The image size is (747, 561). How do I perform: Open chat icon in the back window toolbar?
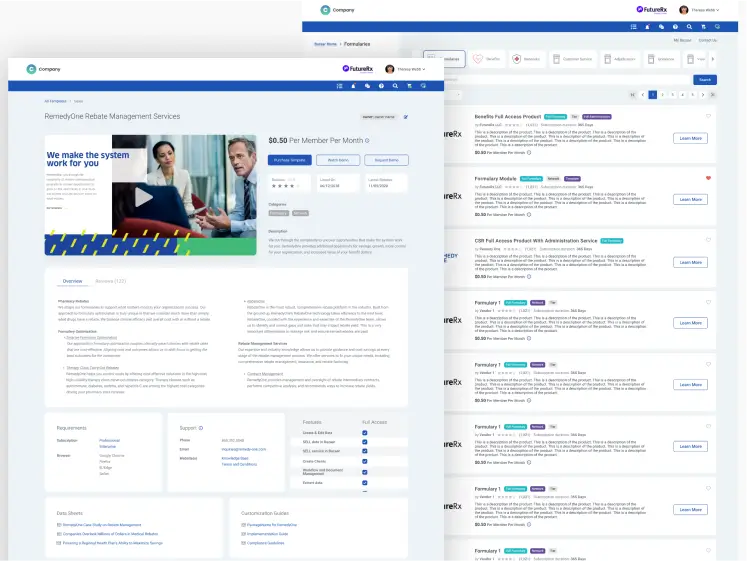click(x=661, y=27)
